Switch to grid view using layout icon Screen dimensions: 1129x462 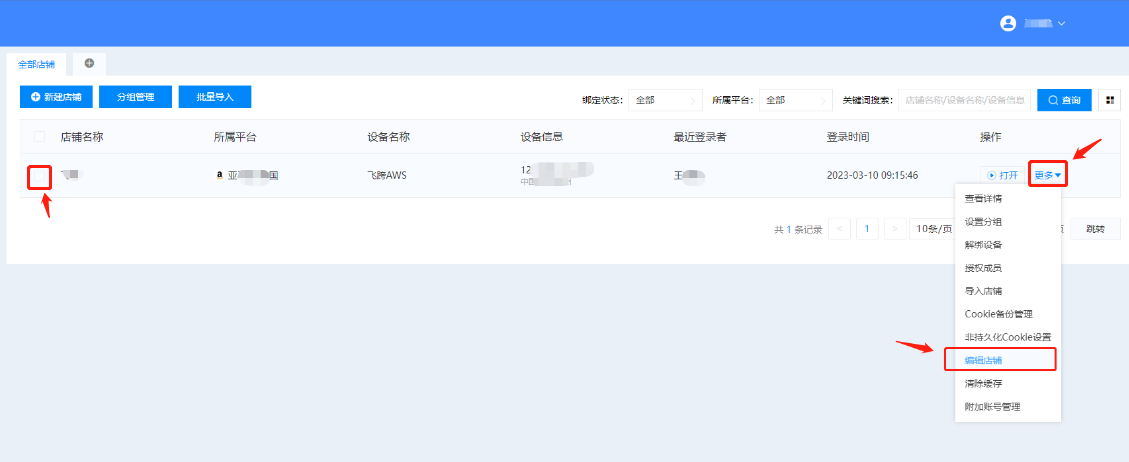[1109, 100]
